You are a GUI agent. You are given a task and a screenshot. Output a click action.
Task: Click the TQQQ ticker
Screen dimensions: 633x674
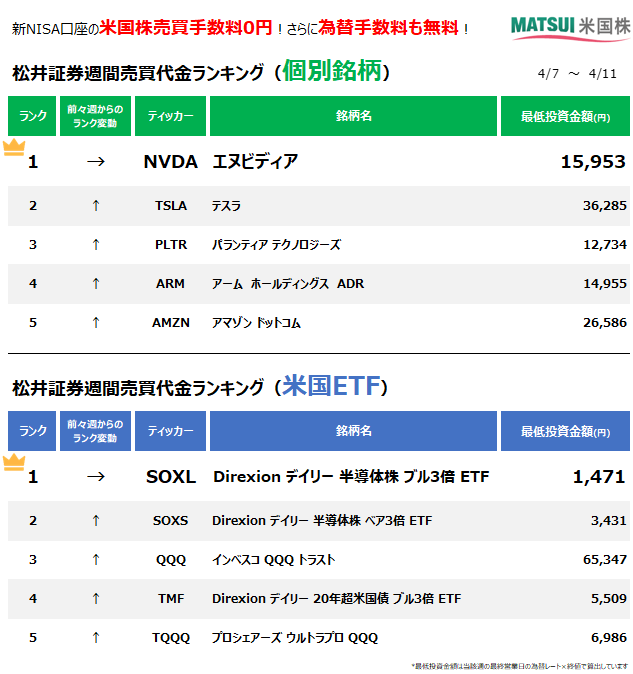(x=171, y=637)
